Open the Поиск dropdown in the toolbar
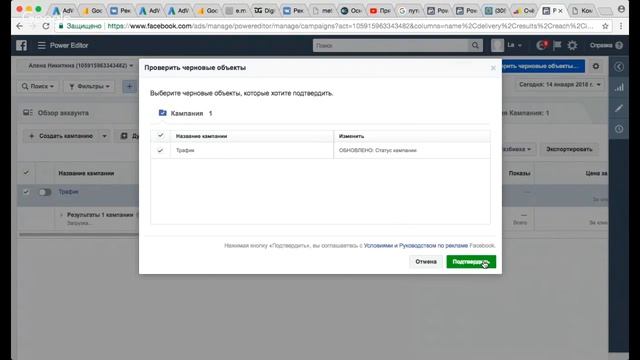The width and height of the screenshot is (640, 360). [x=38, y=86]
